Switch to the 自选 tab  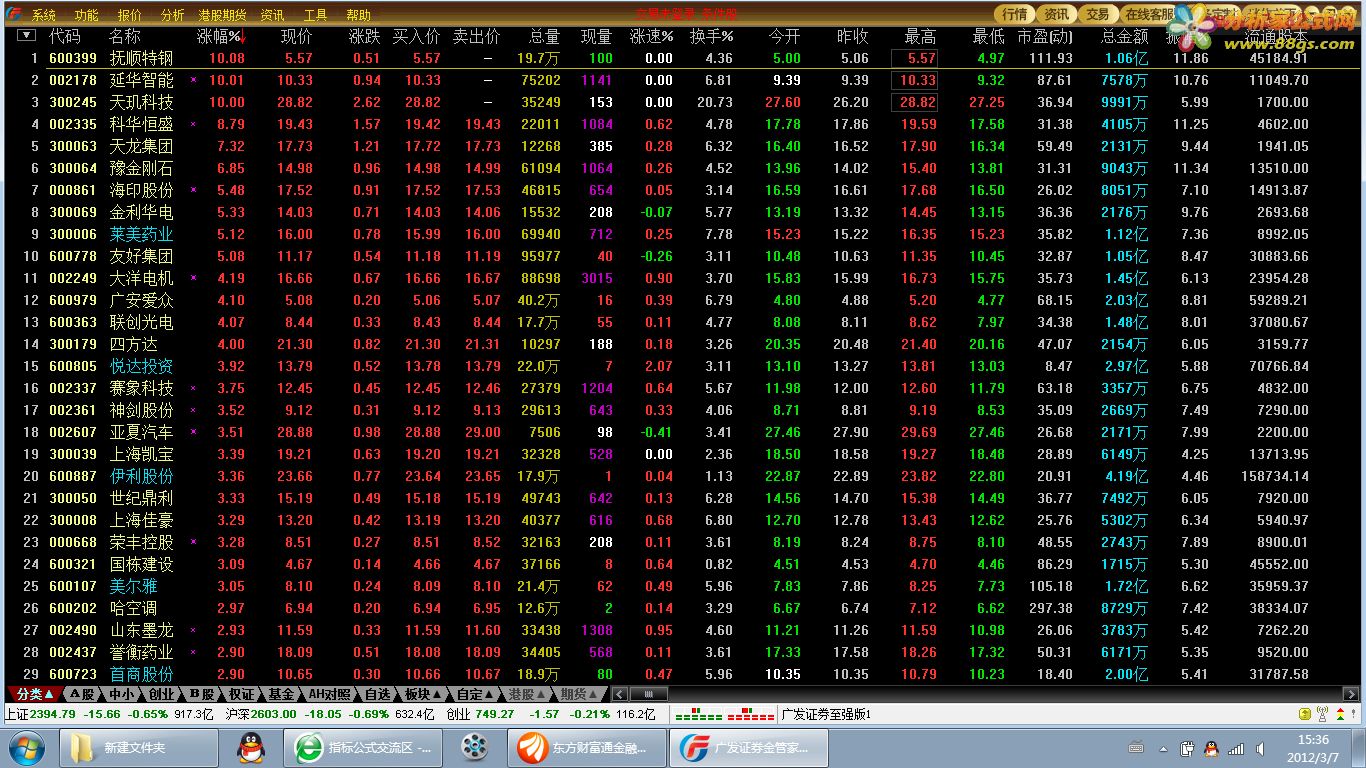click(377, 694)
